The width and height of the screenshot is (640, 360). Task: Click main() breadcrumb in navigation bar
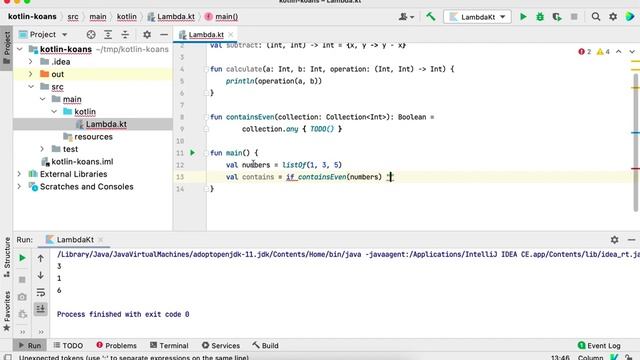222,17
